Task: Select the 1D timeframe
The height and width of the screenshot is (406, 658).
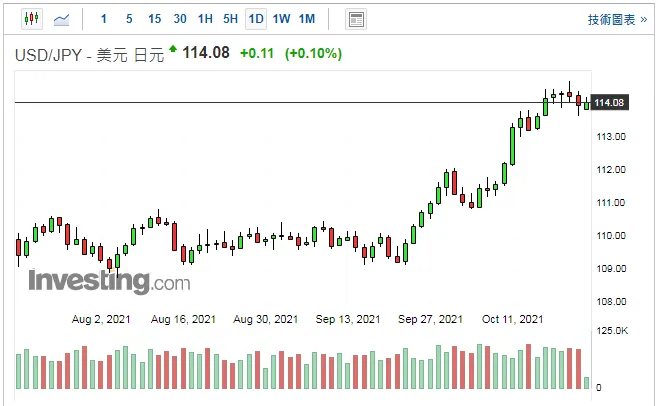Action: pyautogui.click(x=256, y=19)
